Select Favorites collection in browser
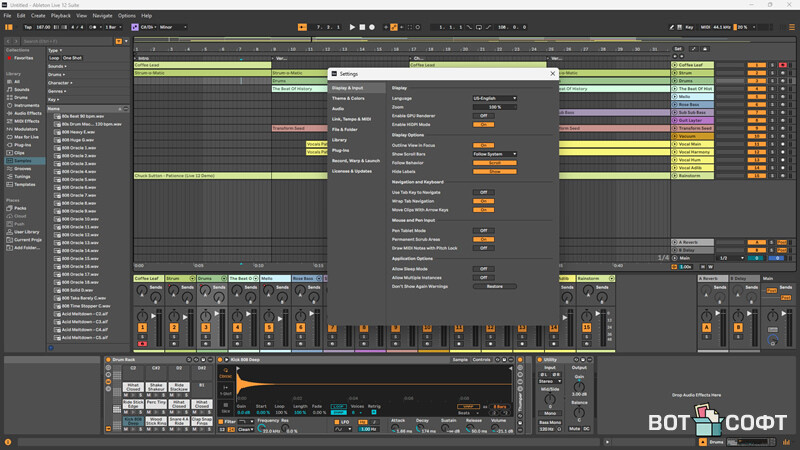Viewport: 800px width, 450px height. [24, 59]
